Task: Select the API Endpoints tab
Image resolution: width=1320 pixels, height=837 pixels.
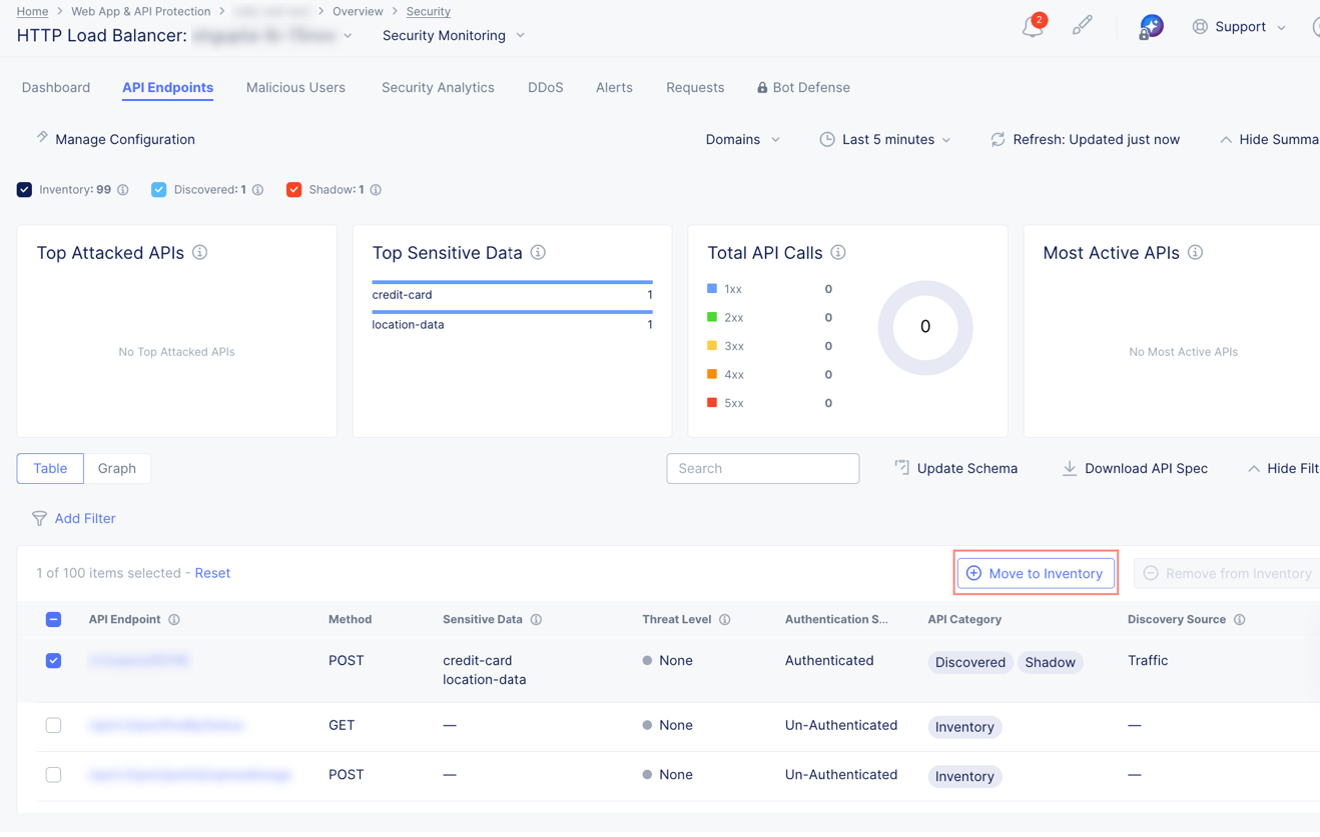Action: [168, 88]
